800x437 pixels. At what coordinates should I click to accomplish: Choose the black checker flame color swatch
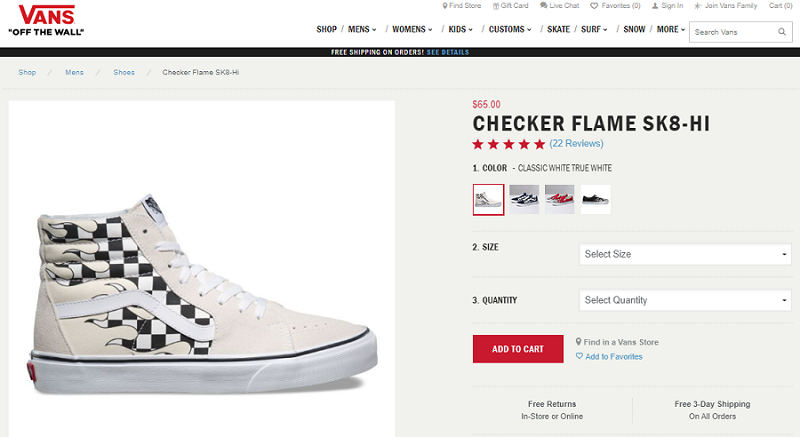click(x=524, y=199)
